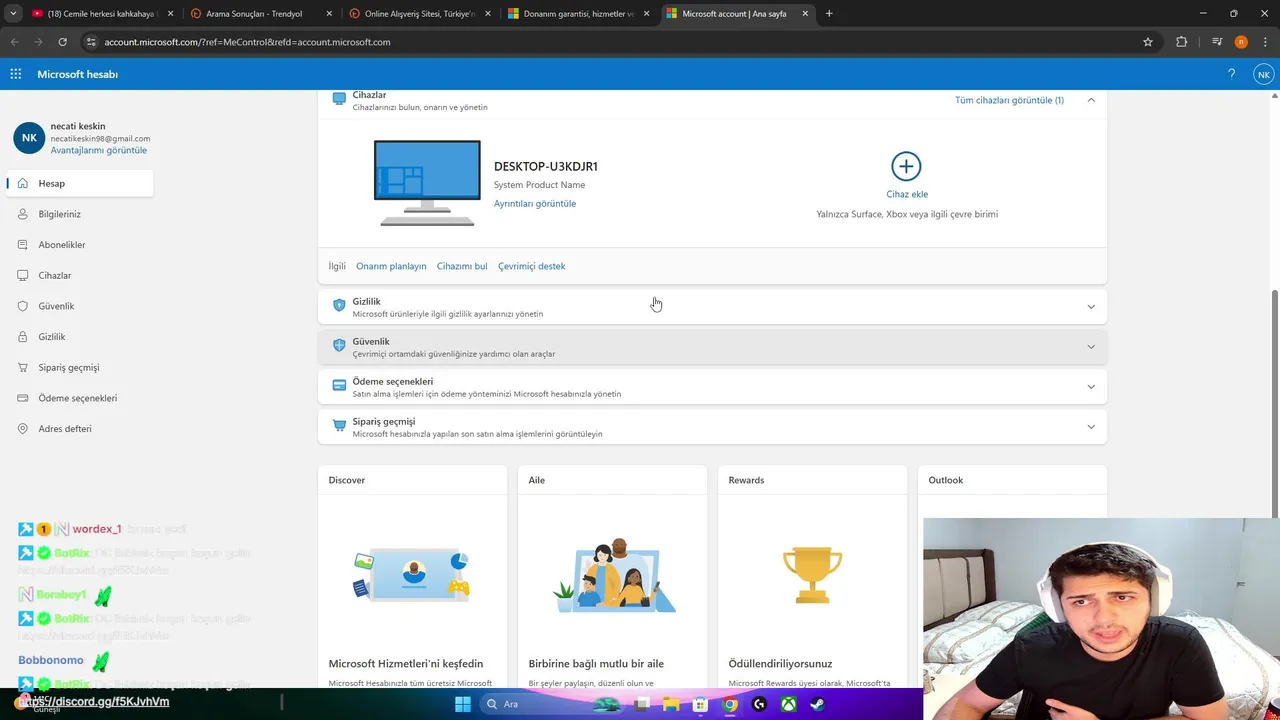Expand the Ödeme seçenekleri section chevron
1280x720 pixels.
coord(1091,387)
